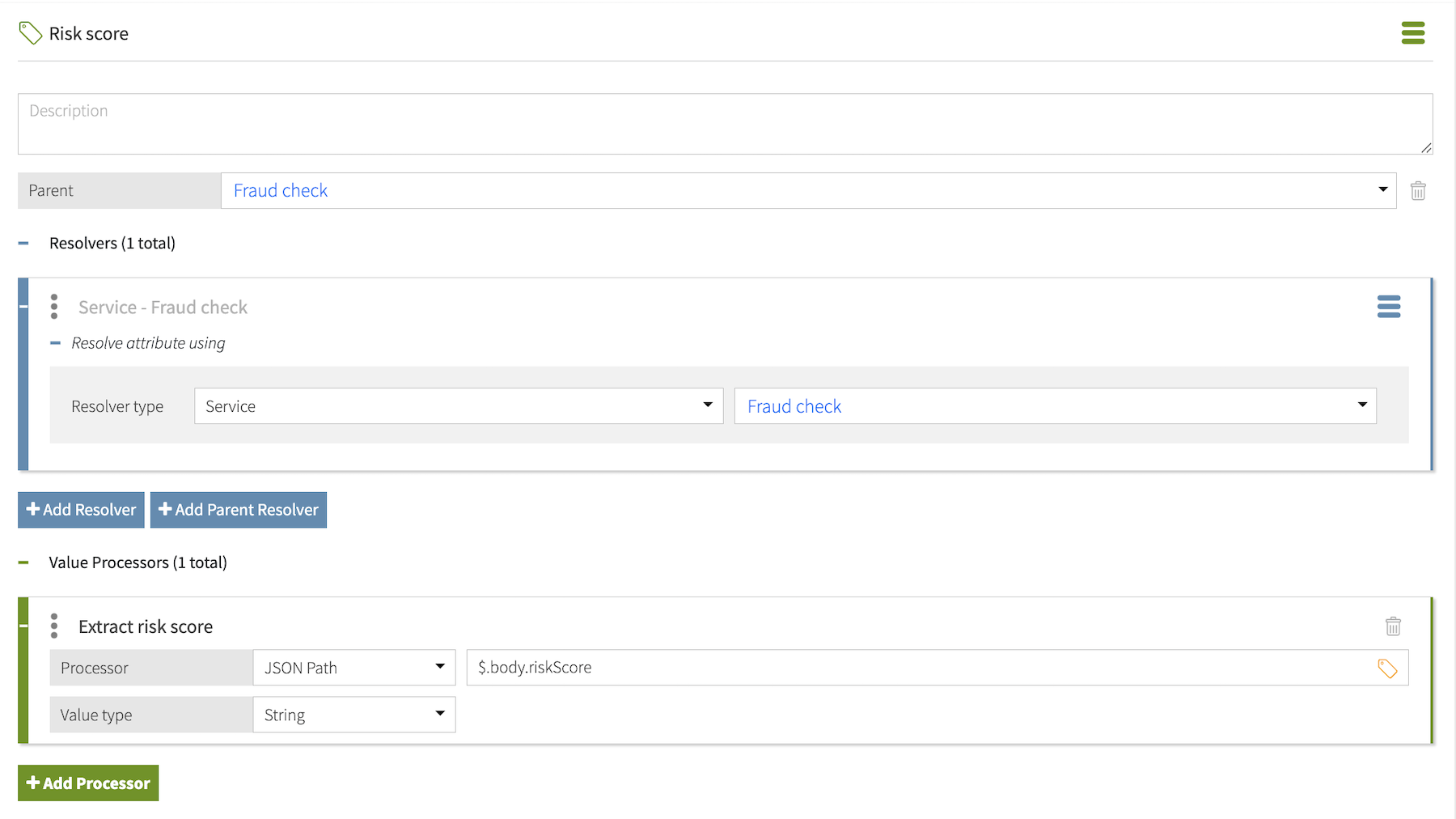Click the Service - Fraud check resolver title

pyautogui.click(x=163, y=308)
